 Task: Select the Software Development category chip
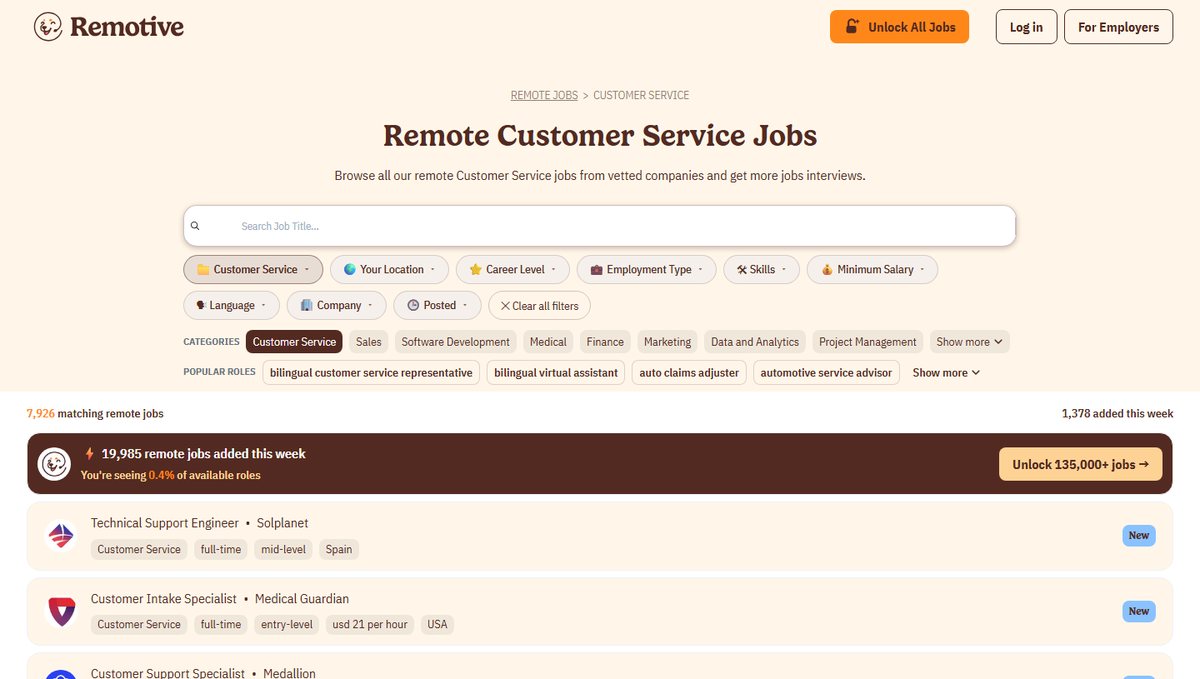[x=456, y=342]
